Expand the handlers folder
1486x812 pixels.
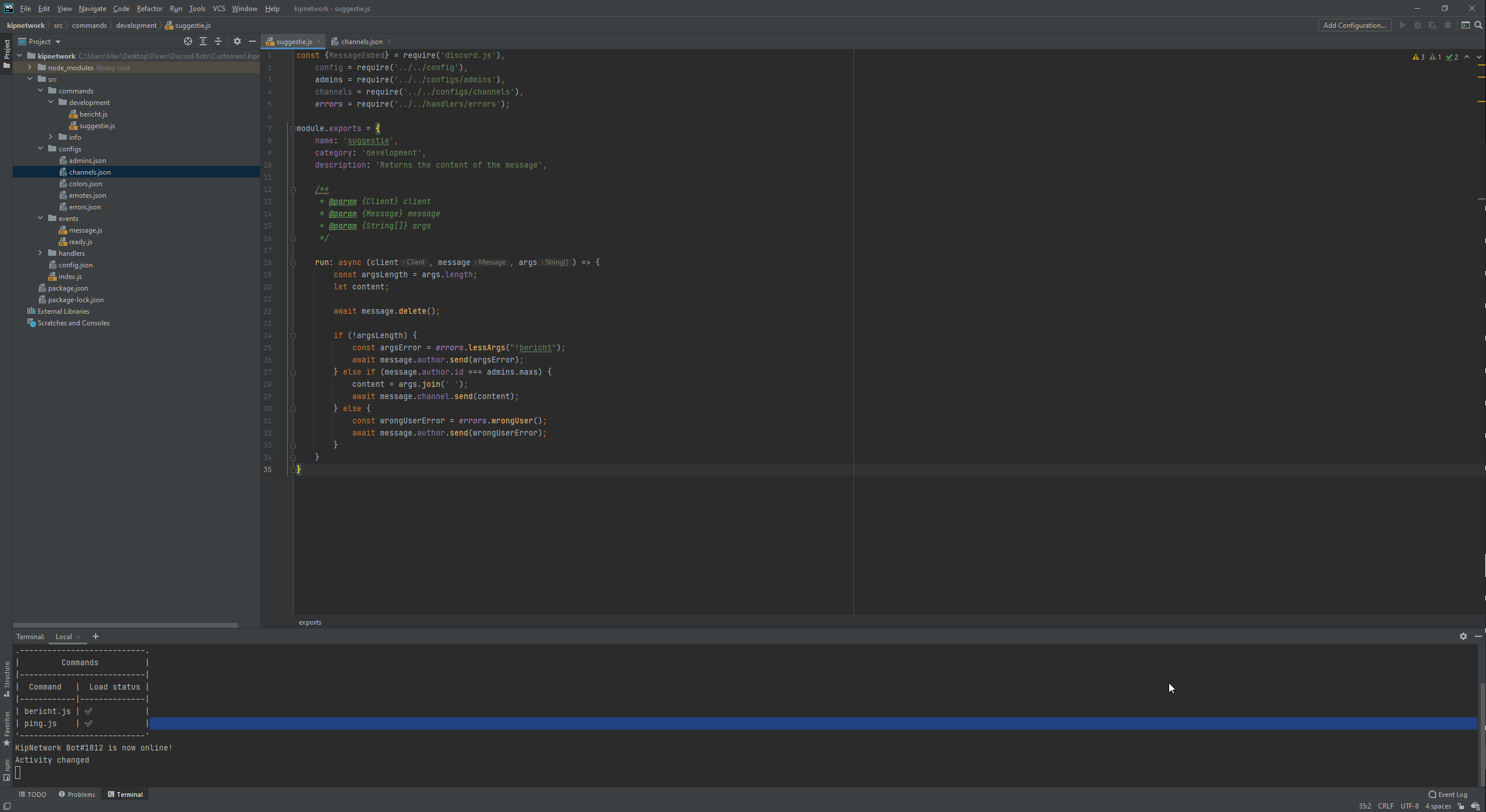click(x=40, y=253)
